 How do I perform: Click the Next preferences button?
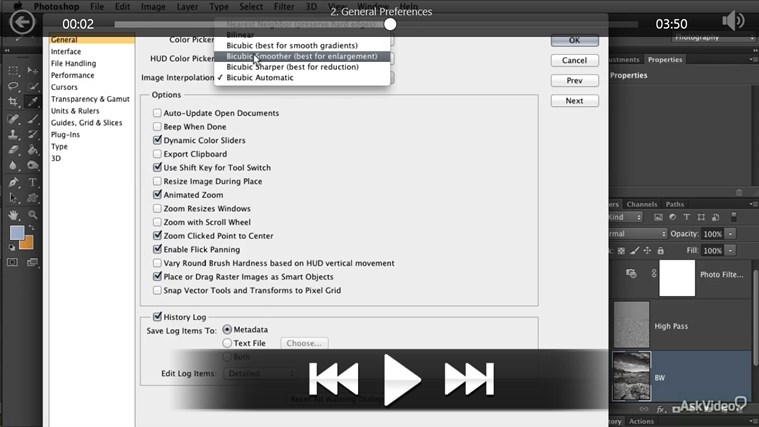pos(575,101)
